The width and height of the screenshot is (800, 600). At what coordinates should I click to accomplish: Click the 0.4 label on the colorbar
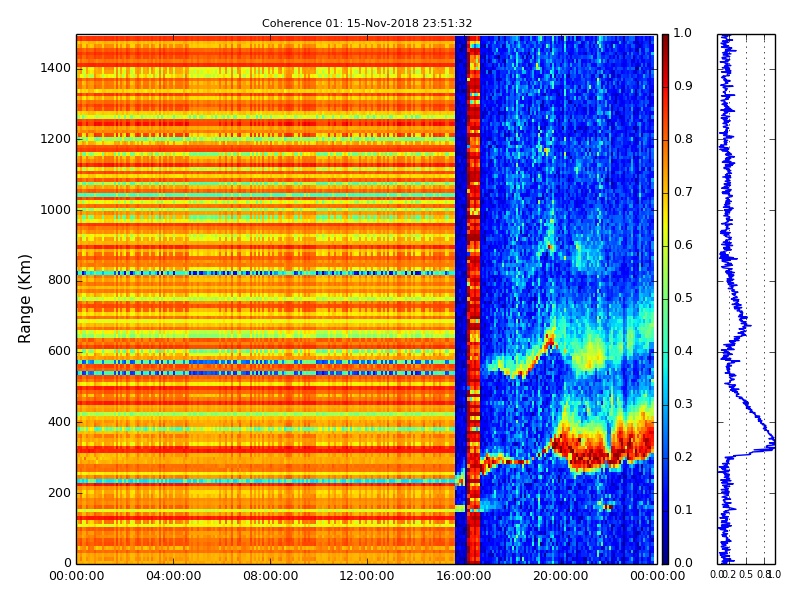pos(683,351)
